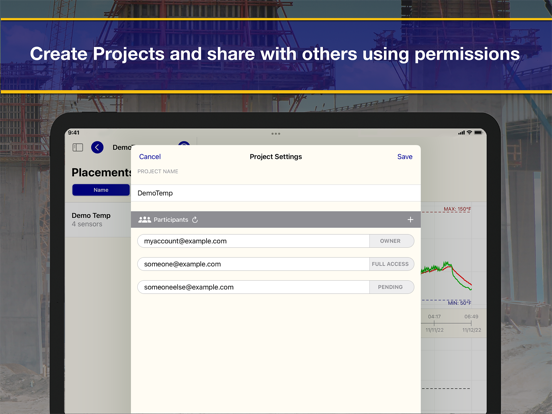Select the someoneelse@example.com email field
This screenshot has height=414, width=552.
pos(253,287)
